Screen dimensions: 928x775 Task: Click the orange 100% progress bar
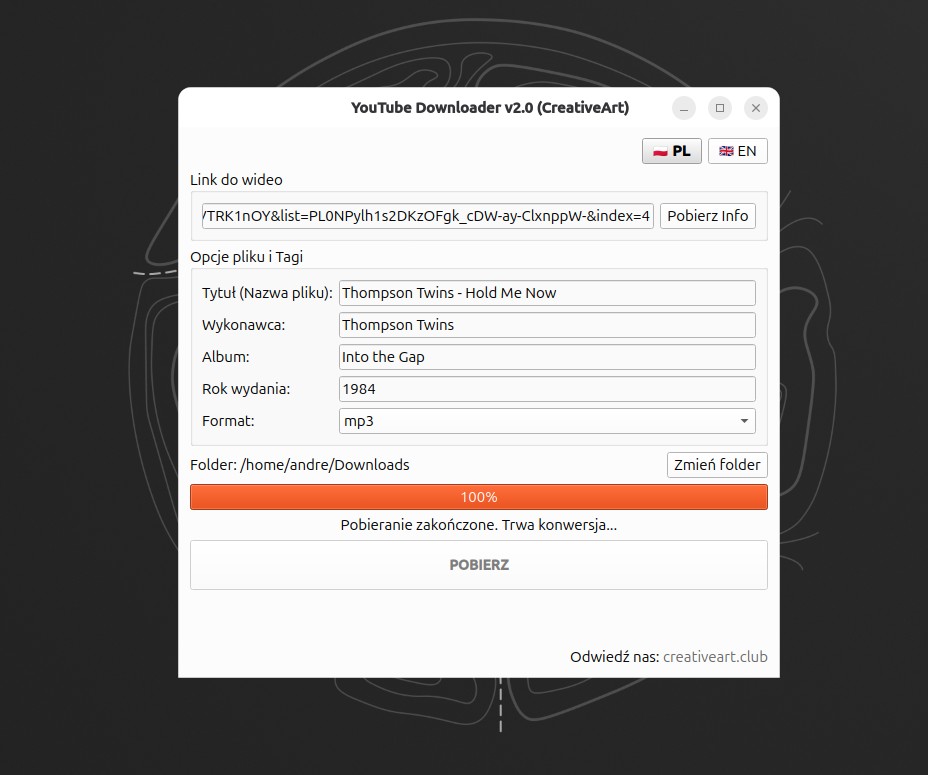coord(478,497)
